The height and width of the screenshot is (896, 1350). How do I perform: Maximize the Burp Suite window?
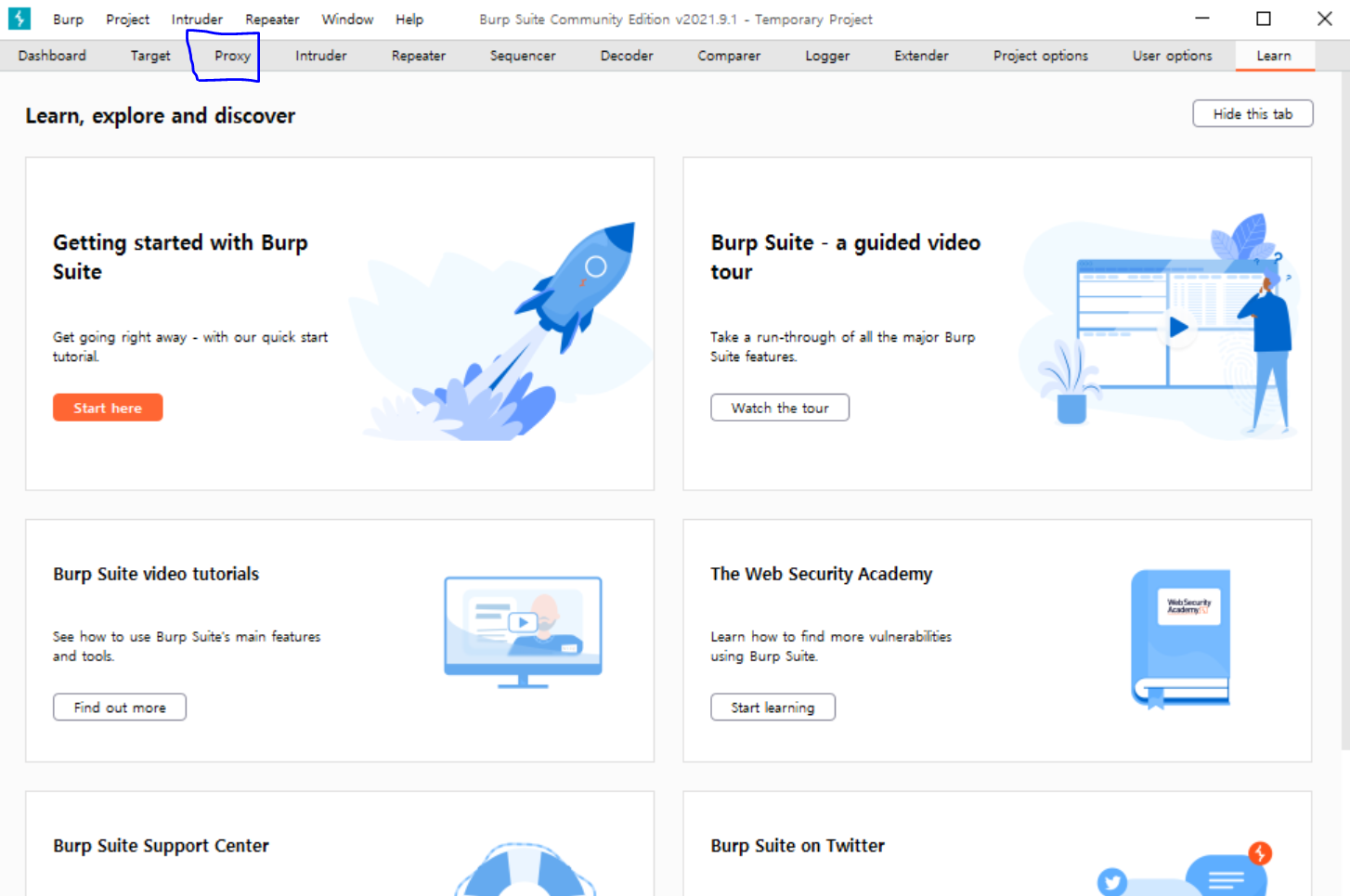[1264, 19]
